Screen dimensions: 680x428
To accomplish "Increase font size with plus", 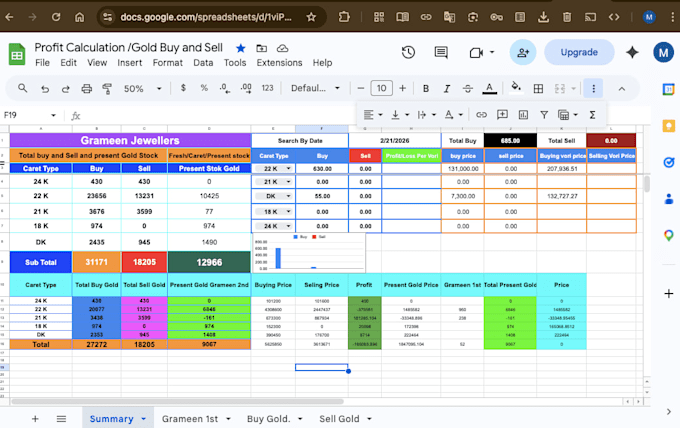I will point(402,88).
